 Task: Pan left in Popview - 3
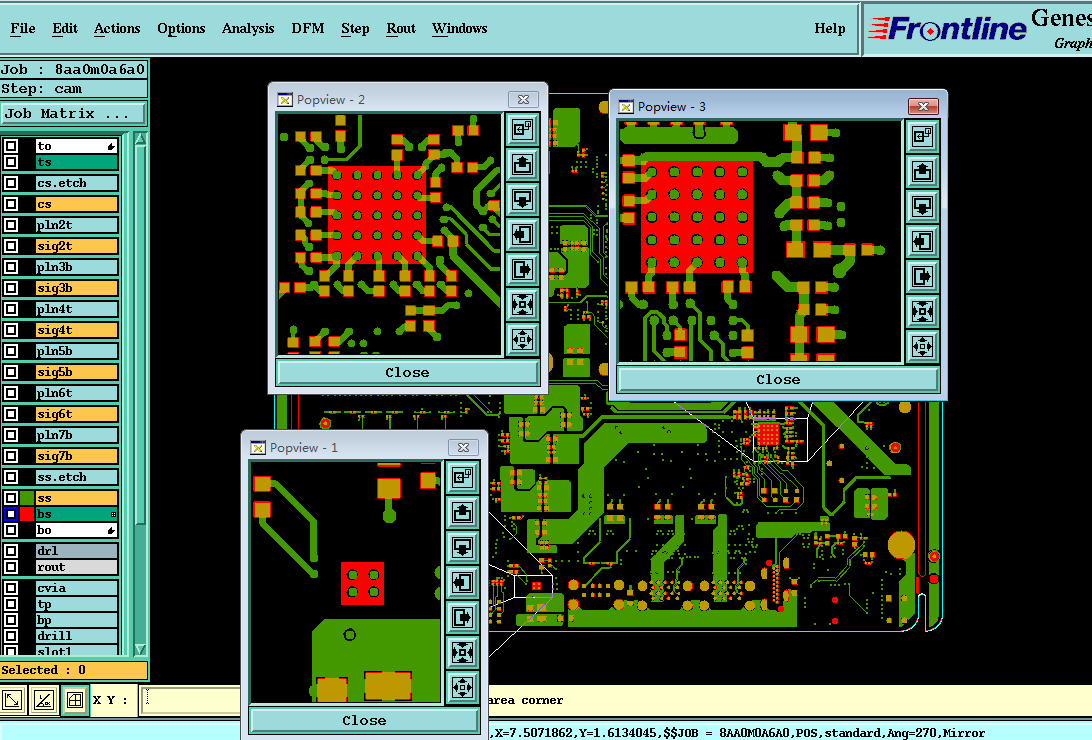(922, 241)
